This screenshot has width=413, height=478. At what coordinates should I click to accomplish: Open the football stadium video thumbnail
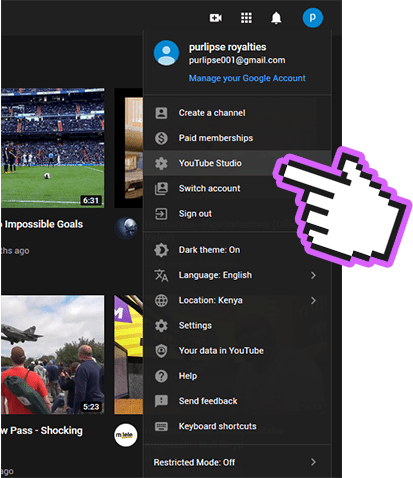point(53,148)
